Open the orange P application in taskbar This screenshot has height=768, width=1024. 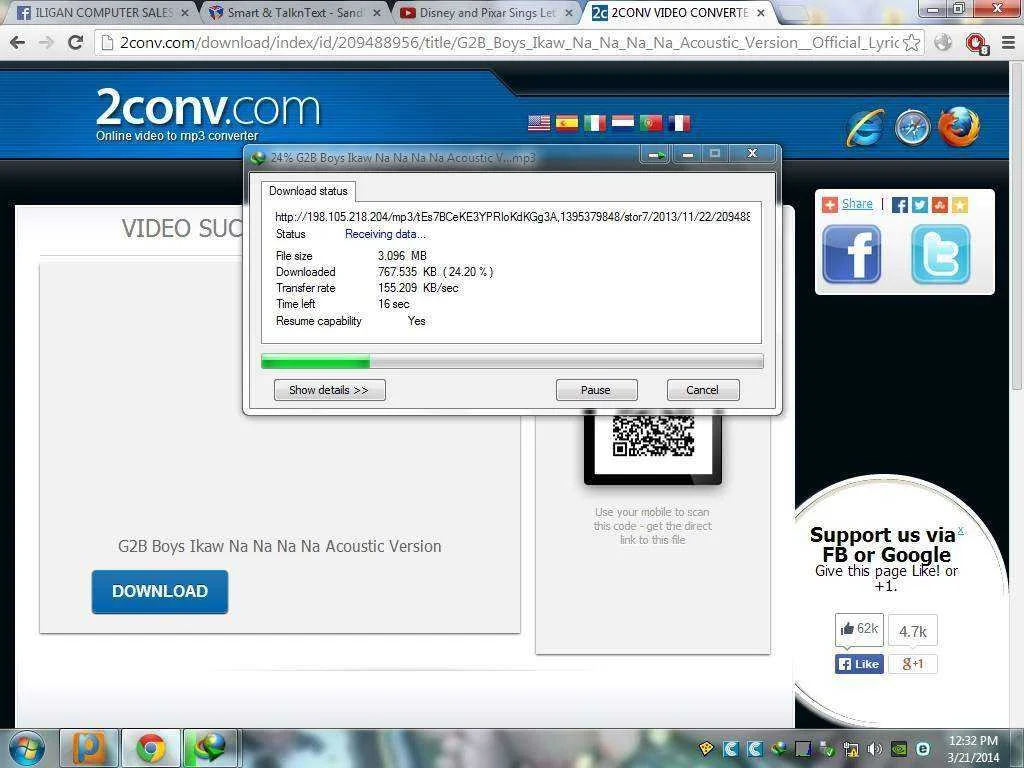(89, 749)
